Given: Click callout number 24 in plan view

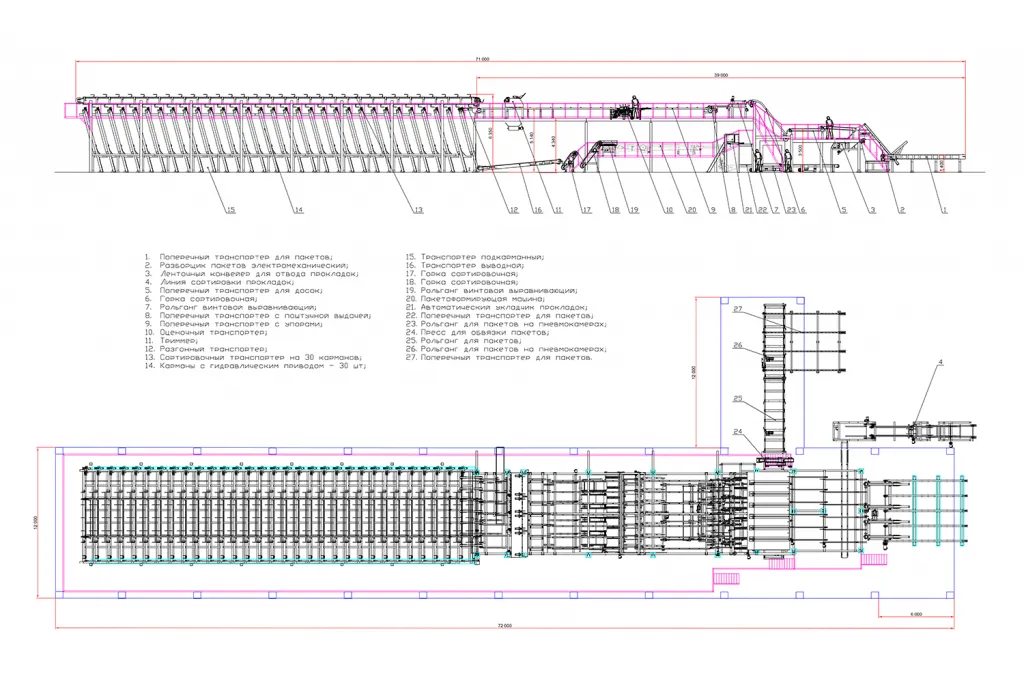Looking at the screenshot, I should (x=738, y=432).
